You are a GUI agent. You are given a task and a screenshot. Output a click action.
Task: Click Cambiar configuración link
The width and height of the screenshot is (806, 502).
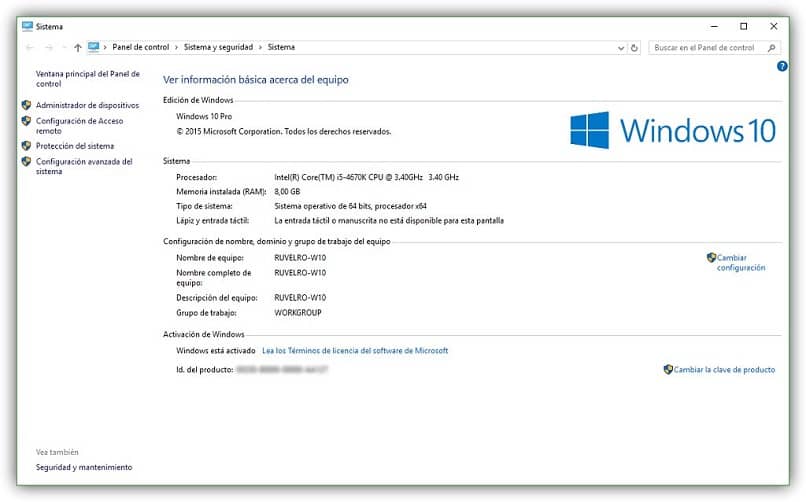(741, 263)
